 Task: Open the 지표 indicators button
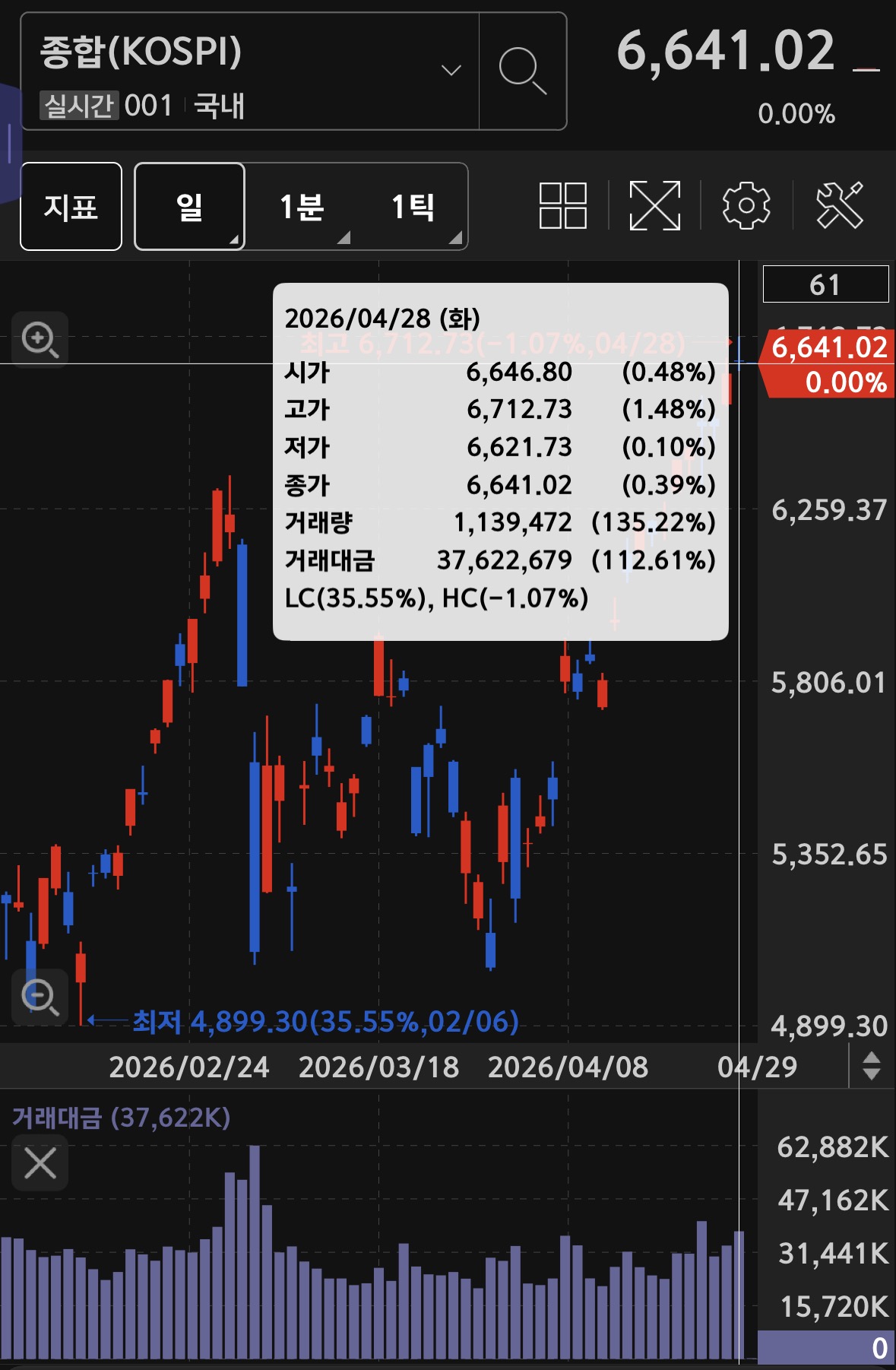[71, 207]
